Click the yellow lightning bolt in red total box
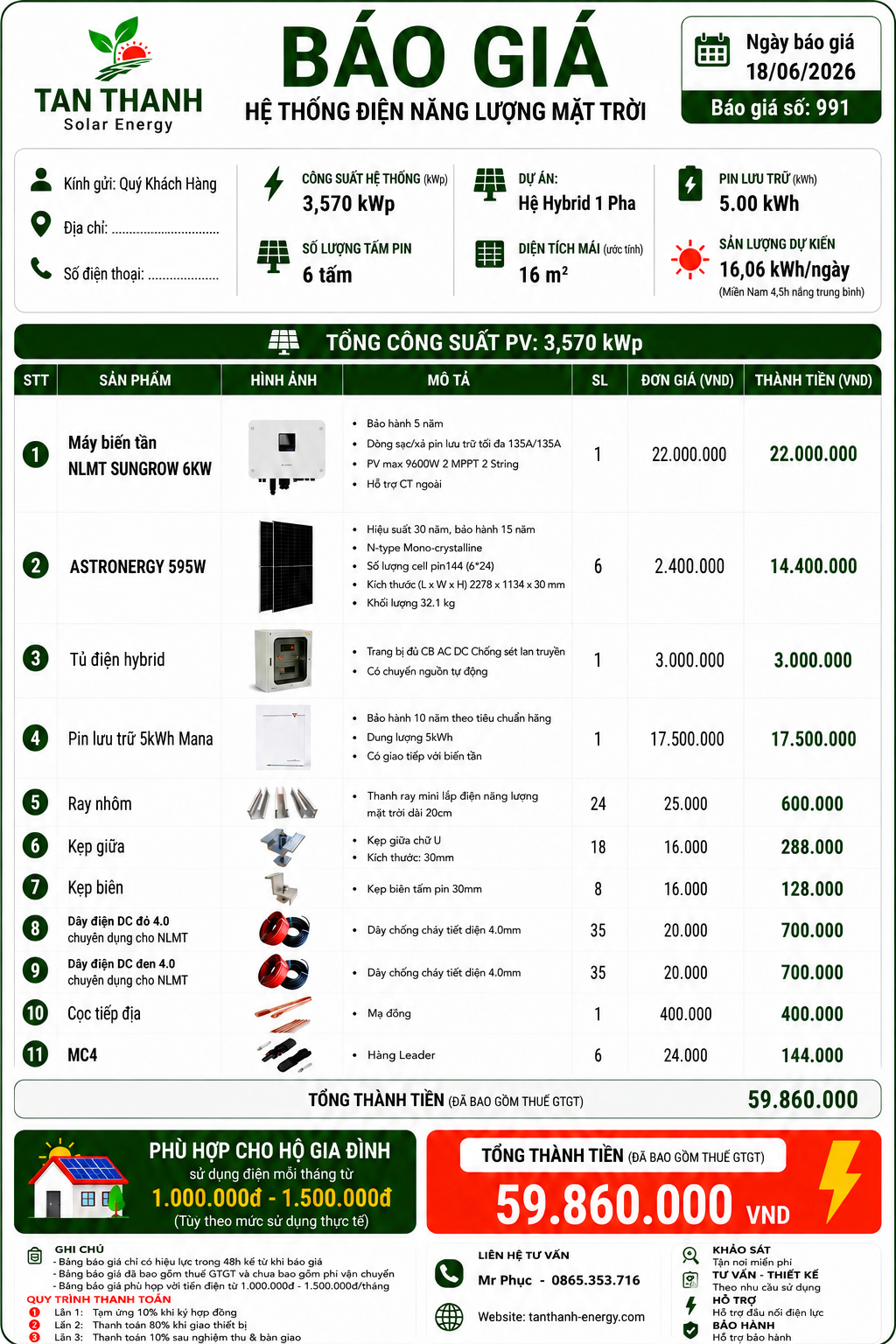Image resolution: width=896 pixels, height=1344 pixels. point(840,1181)
